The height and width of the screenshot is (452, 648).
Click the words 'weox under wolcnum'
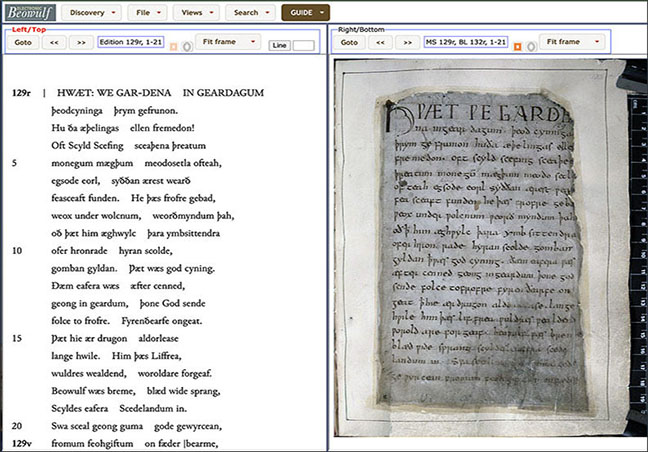click(x=96, y=216)
